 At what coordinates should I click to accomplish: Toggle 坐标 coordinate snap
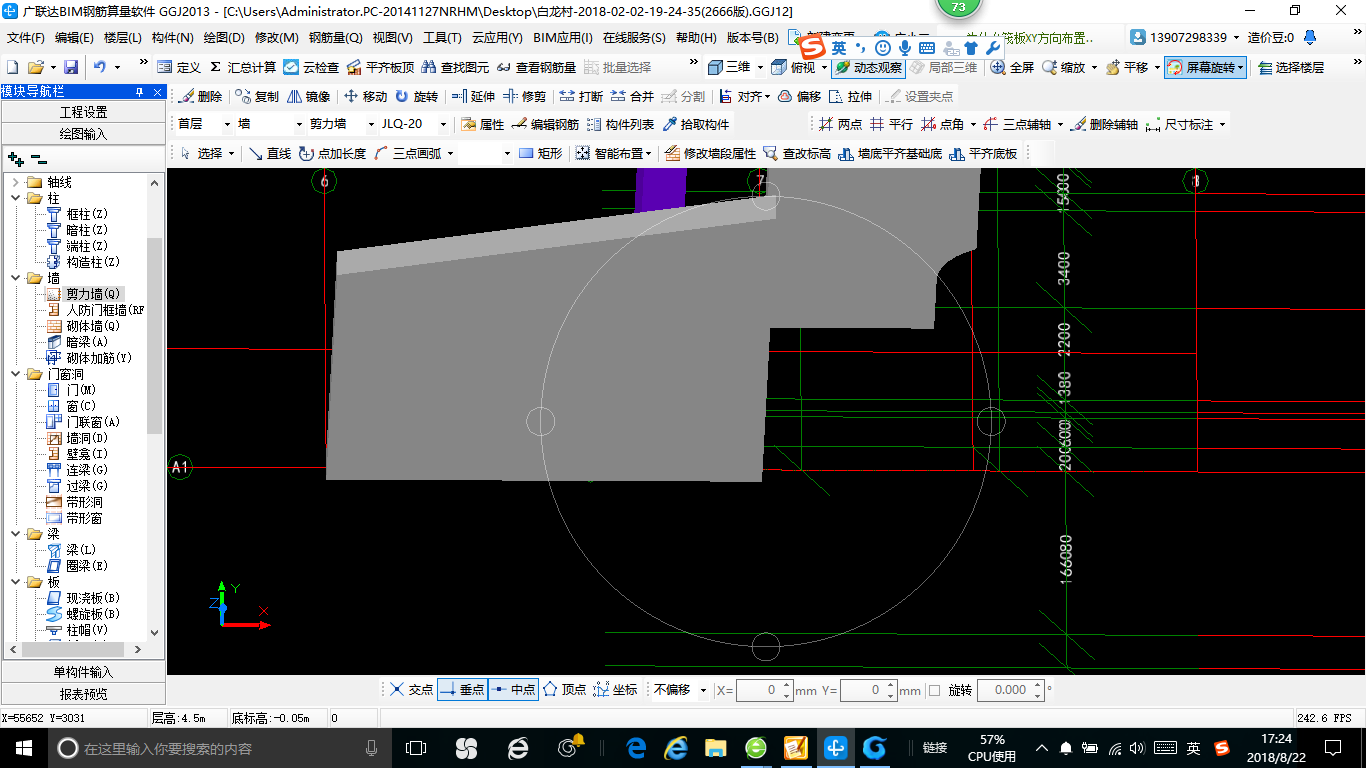615,690
